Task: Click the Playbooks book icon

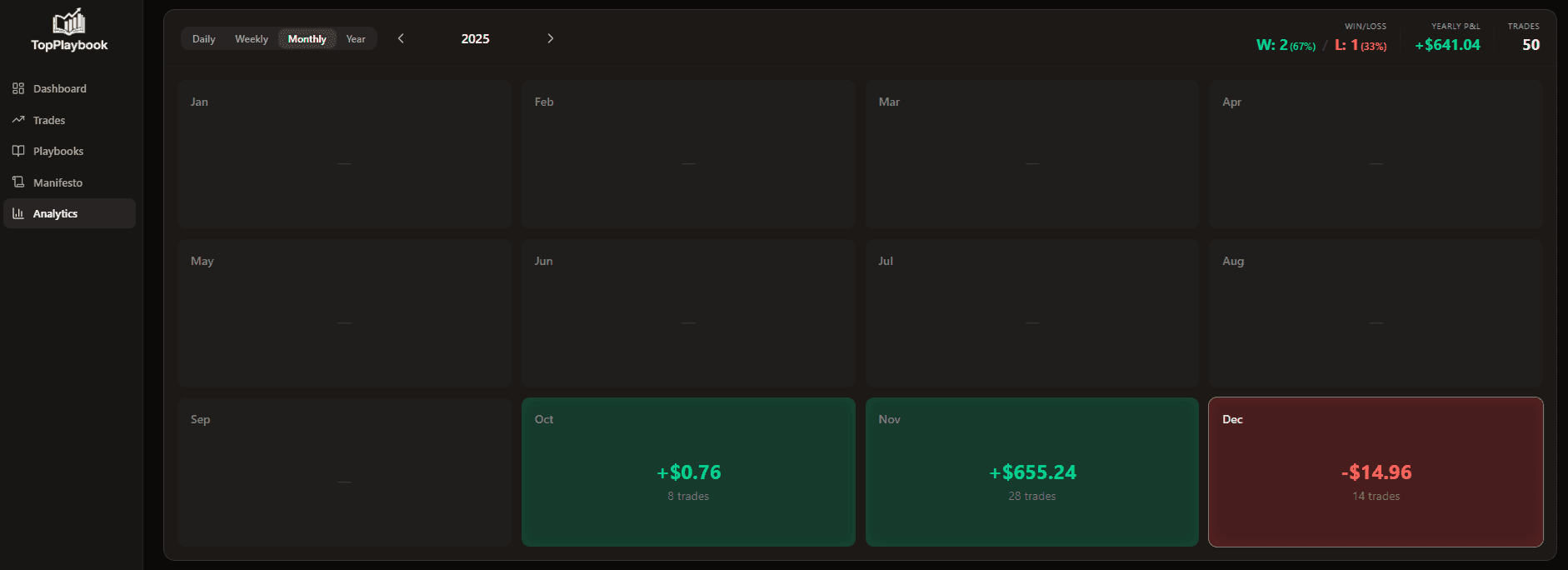Action: coord(18,151)
